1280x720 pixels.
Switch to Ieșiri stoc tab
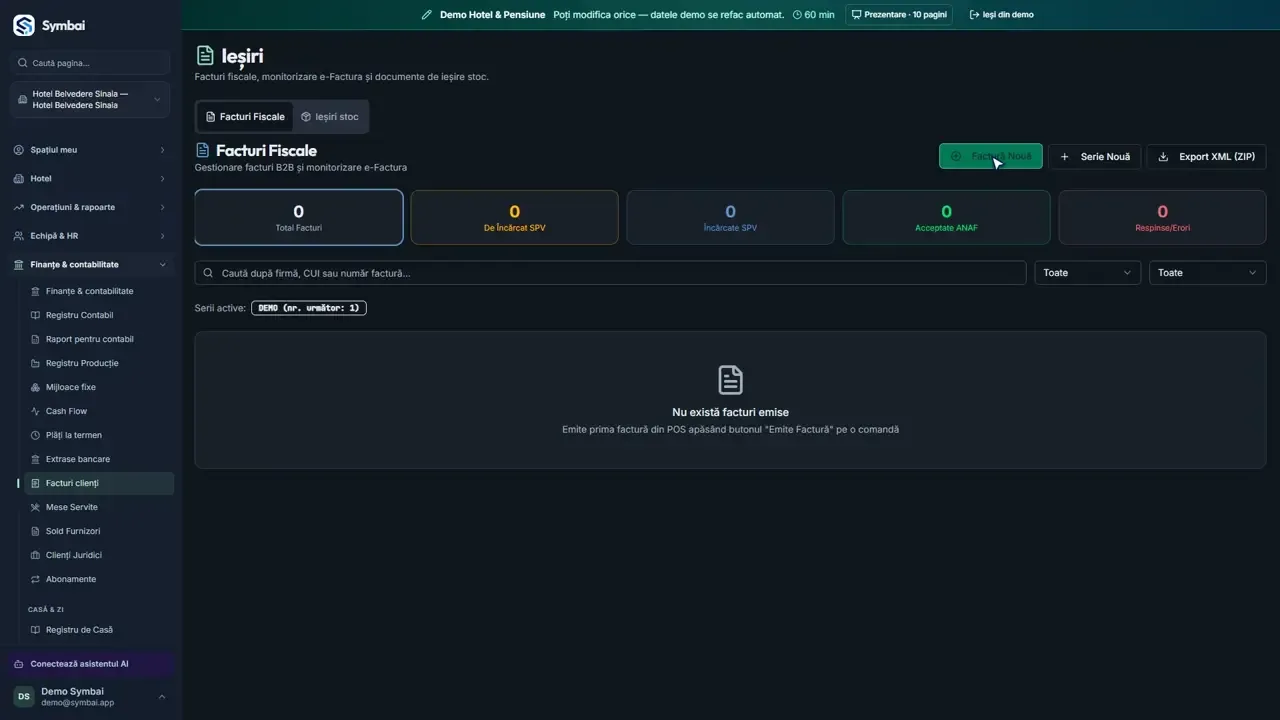click(330, 117)
